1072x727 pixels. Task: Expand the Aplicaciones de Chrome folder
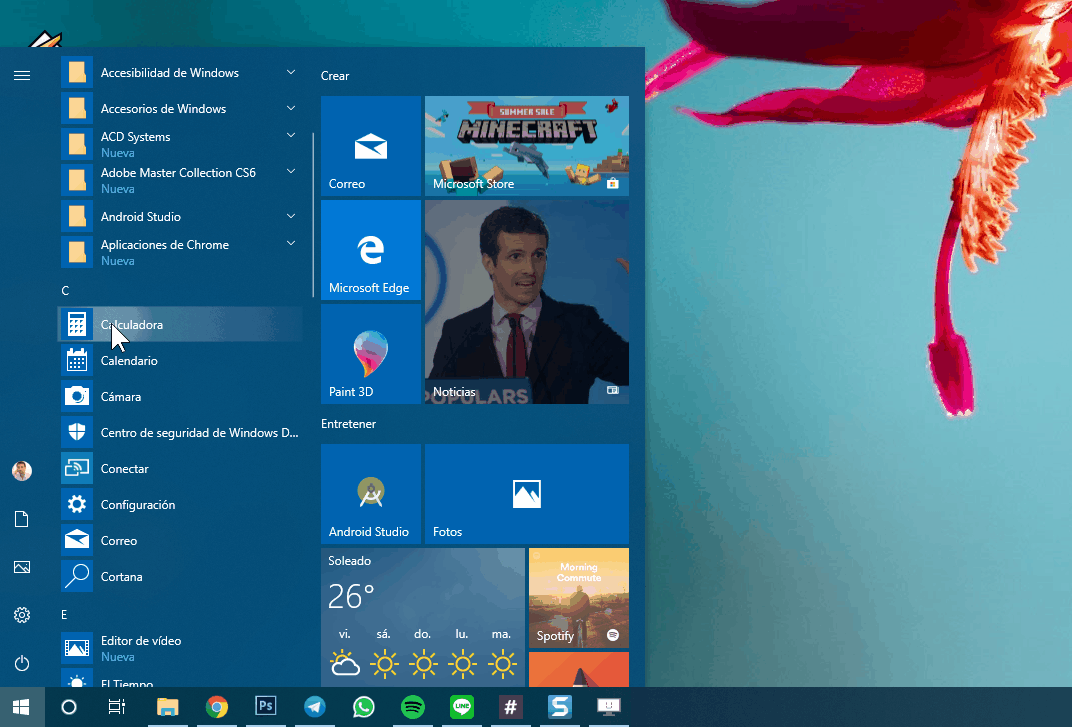pyautogui.click(x=180, y=252)
